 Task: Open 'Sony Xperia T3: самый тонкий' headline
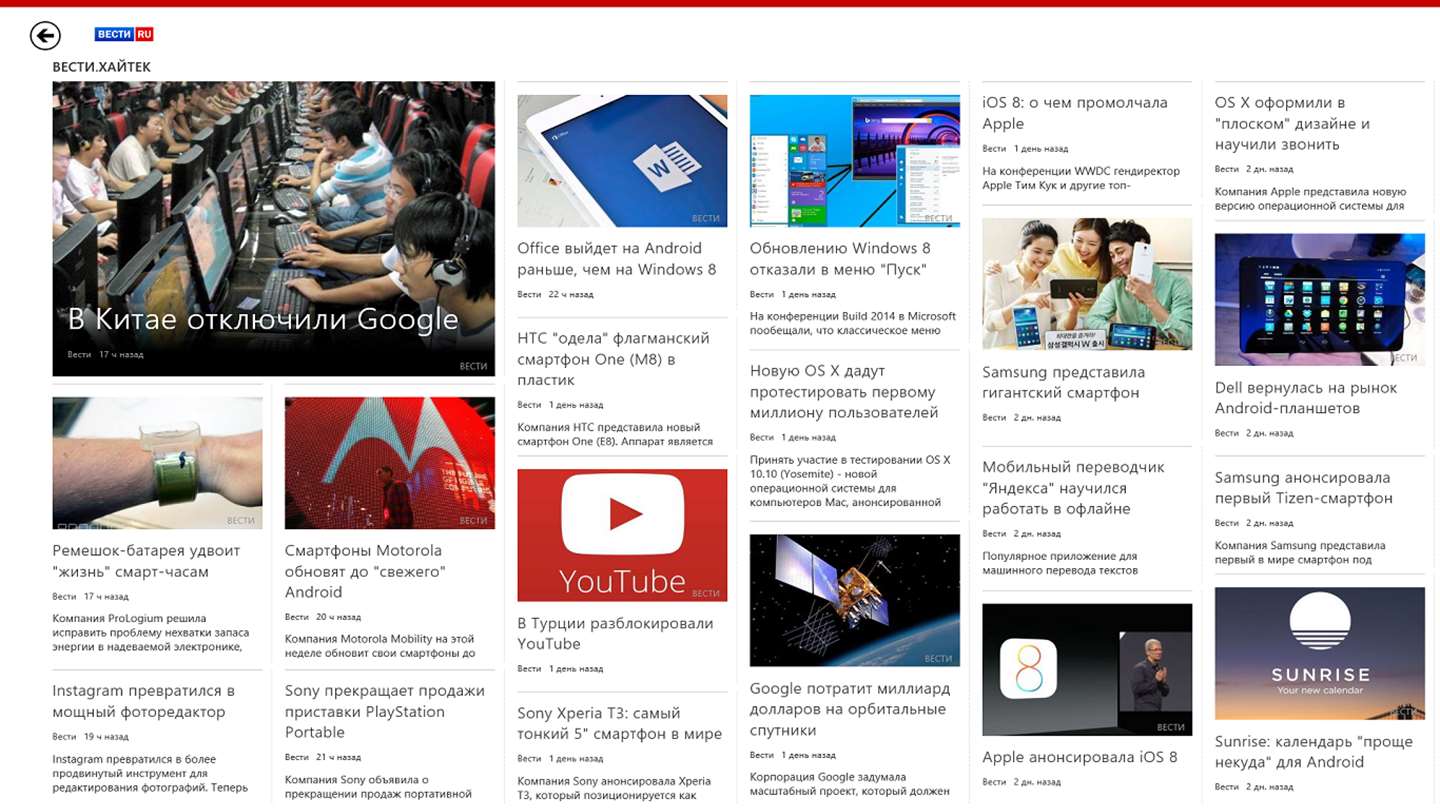click(619, 723)
